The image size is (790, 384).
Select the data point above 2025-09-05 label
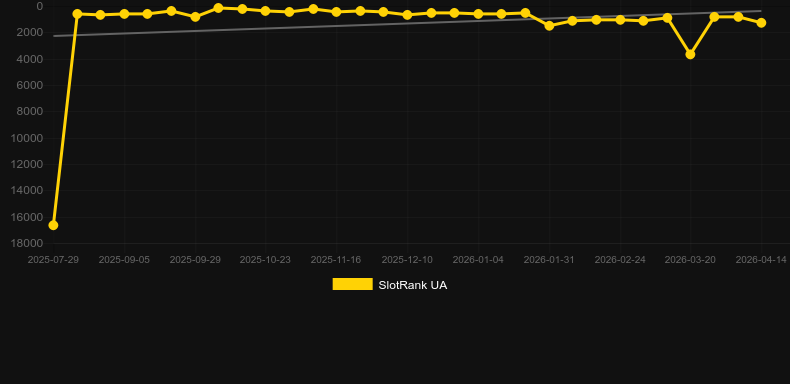(x=124, y=14)
